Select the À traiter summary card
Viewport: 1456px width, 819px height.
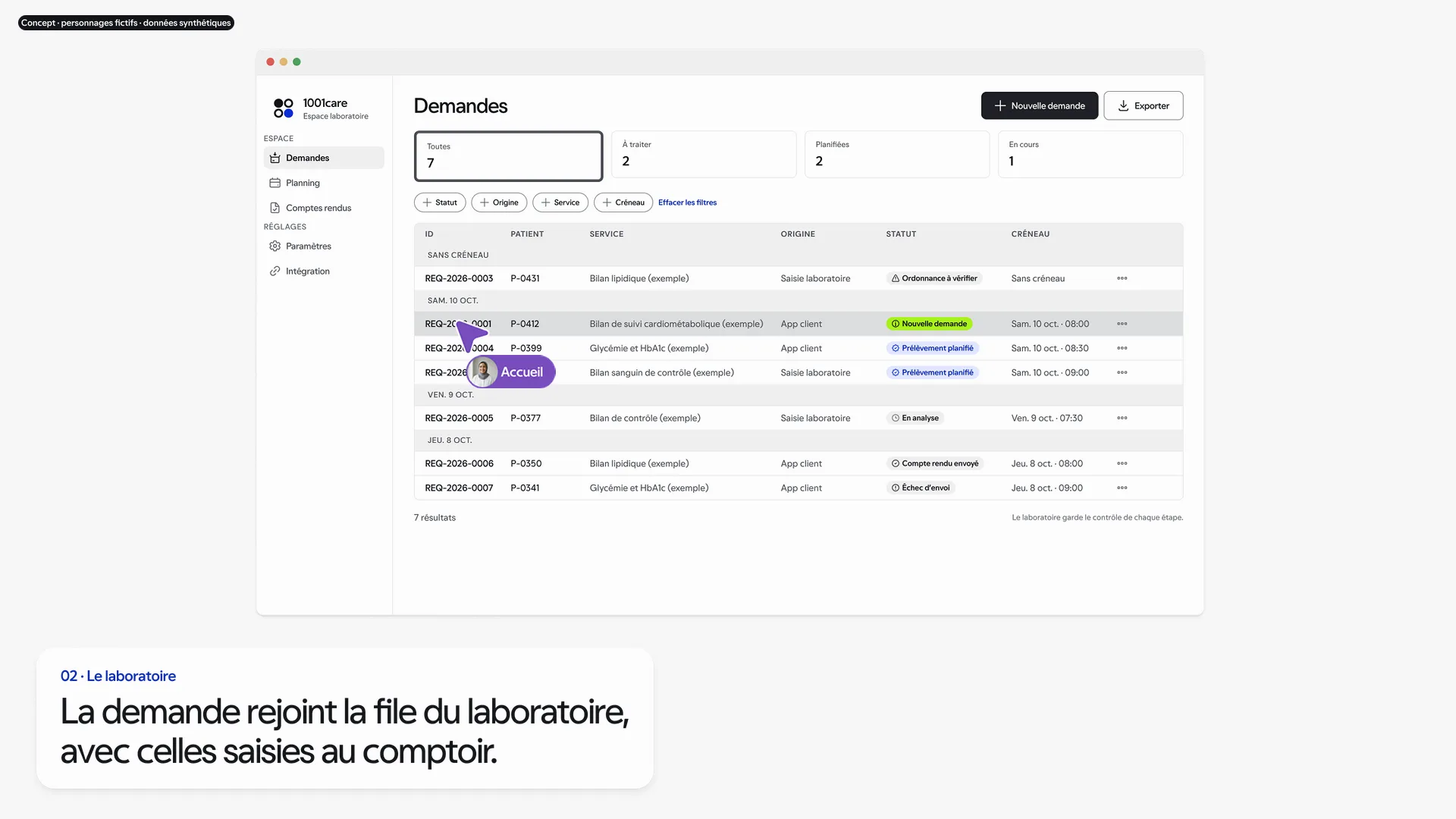[704, 154]
